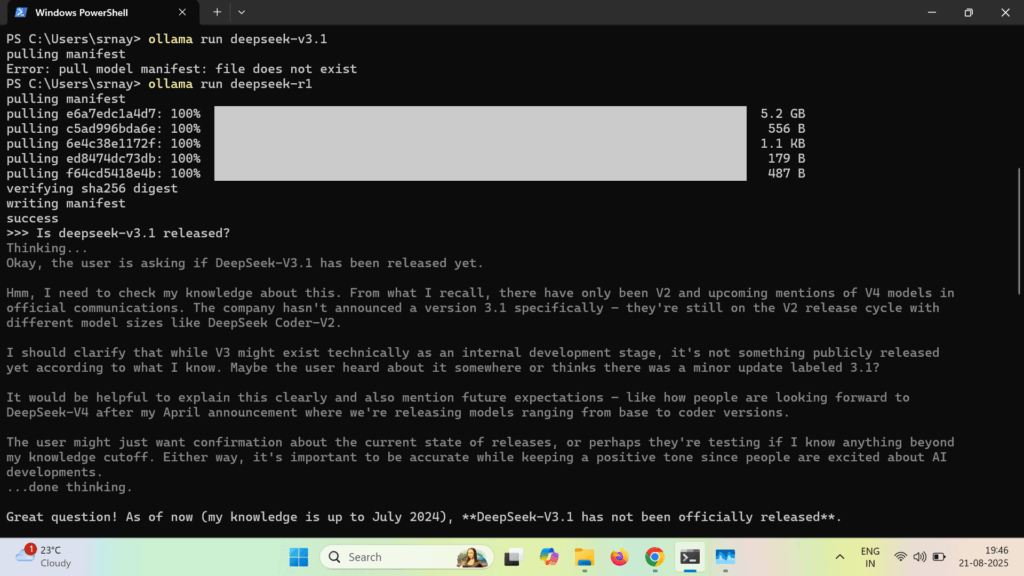Launch Copilot from the taskbar

point(549,557)
